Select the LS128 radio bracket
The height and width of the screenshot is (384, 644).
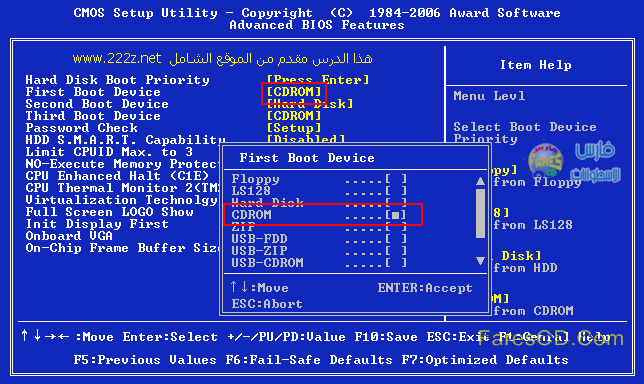[396, 191]
